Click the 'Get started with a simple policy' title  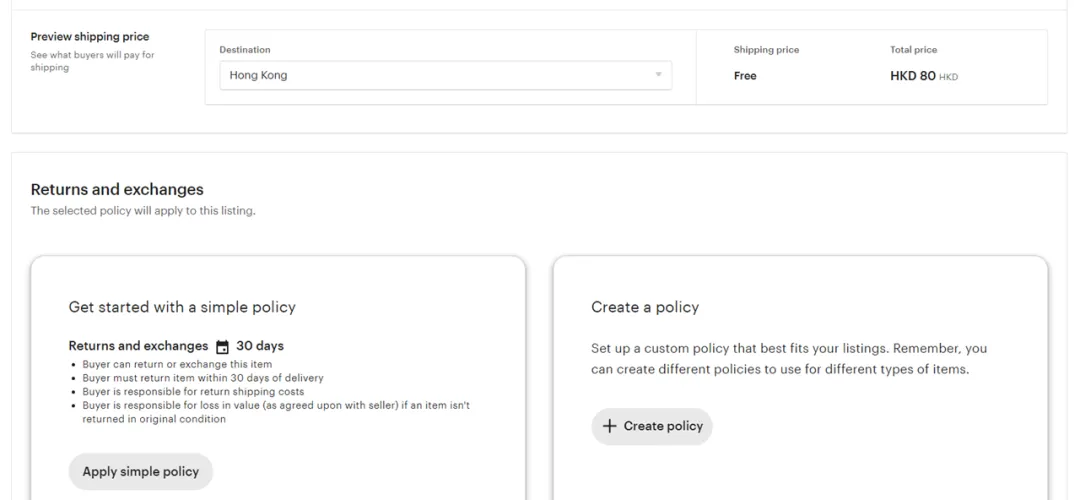(x=182, y=307)
